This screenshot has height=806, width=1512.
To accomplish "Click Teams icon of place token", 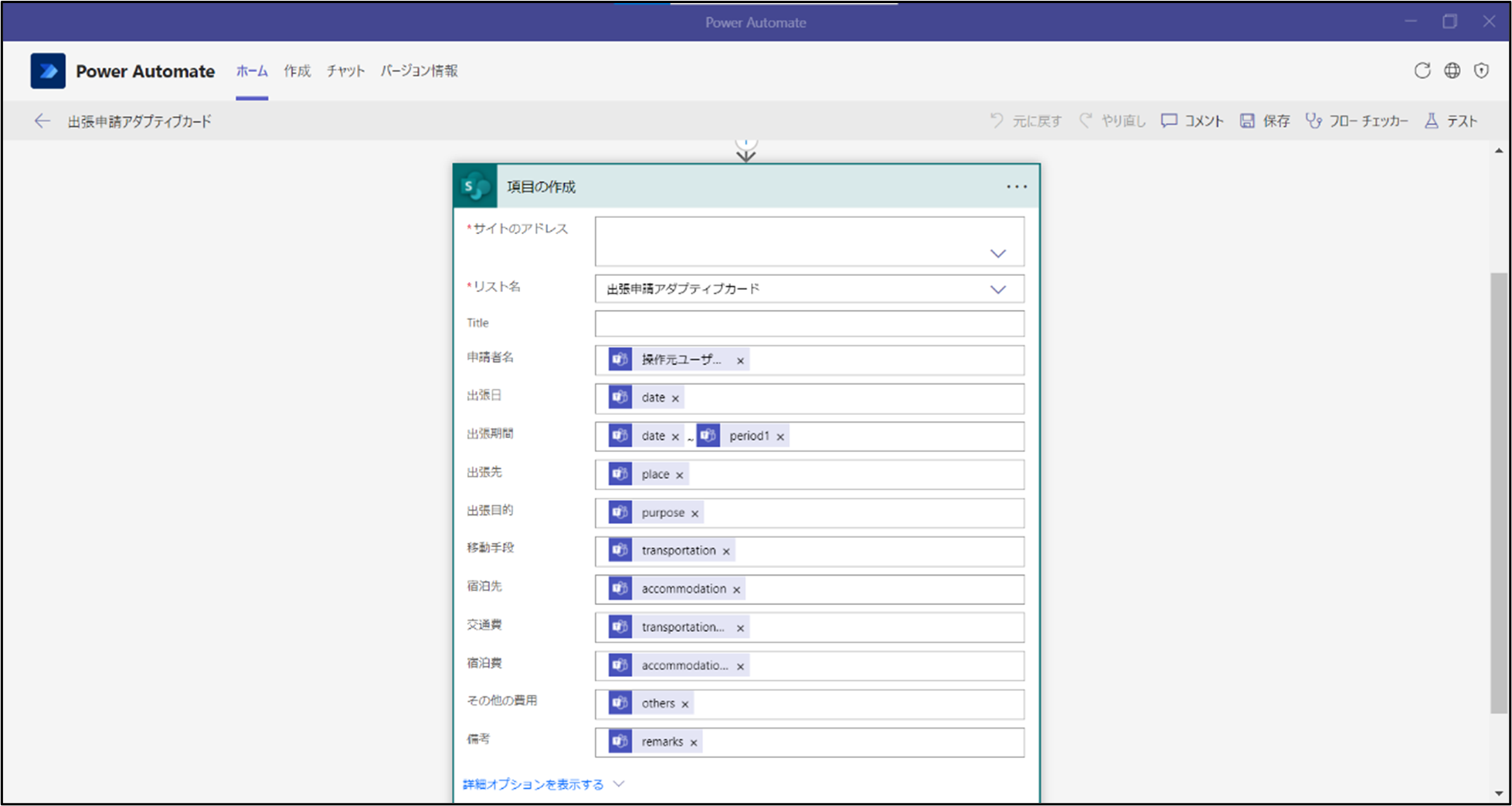I will coord(620,474).
